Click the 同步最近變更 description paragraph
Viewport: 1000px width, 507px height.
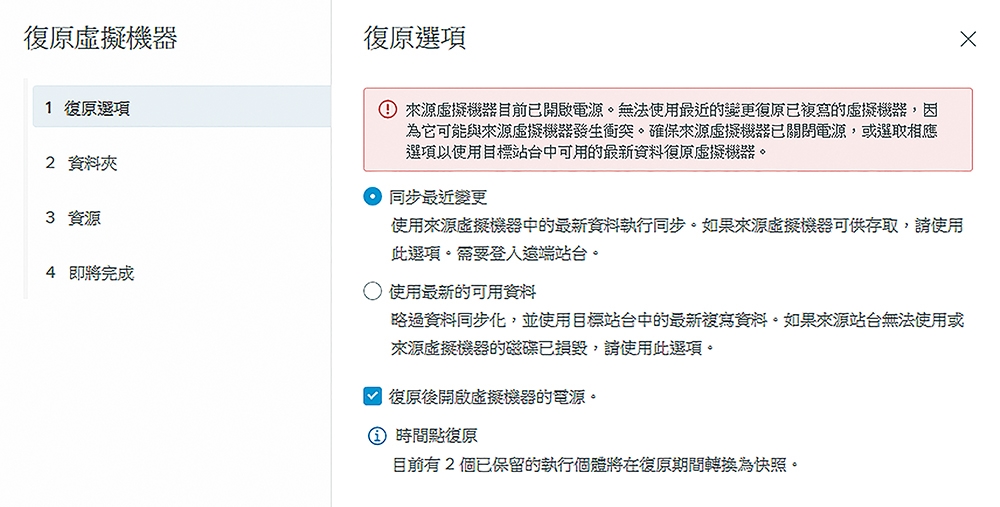coord(677,239)
